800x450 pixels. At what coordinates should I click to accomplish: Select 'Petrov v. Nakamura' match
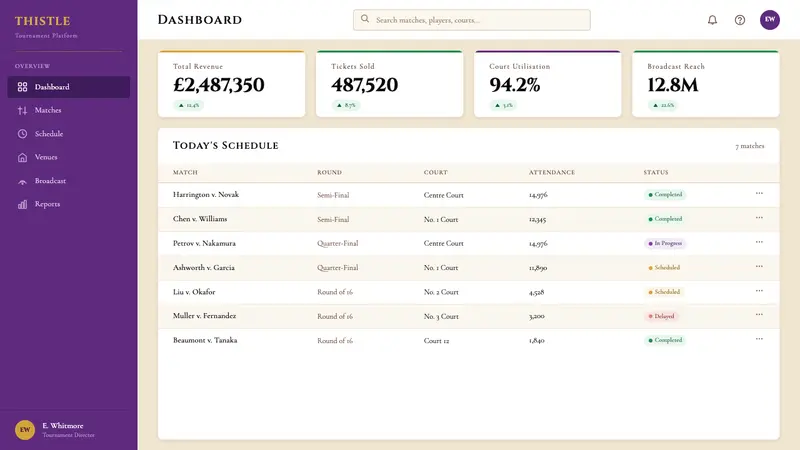[x=204, y=243]
